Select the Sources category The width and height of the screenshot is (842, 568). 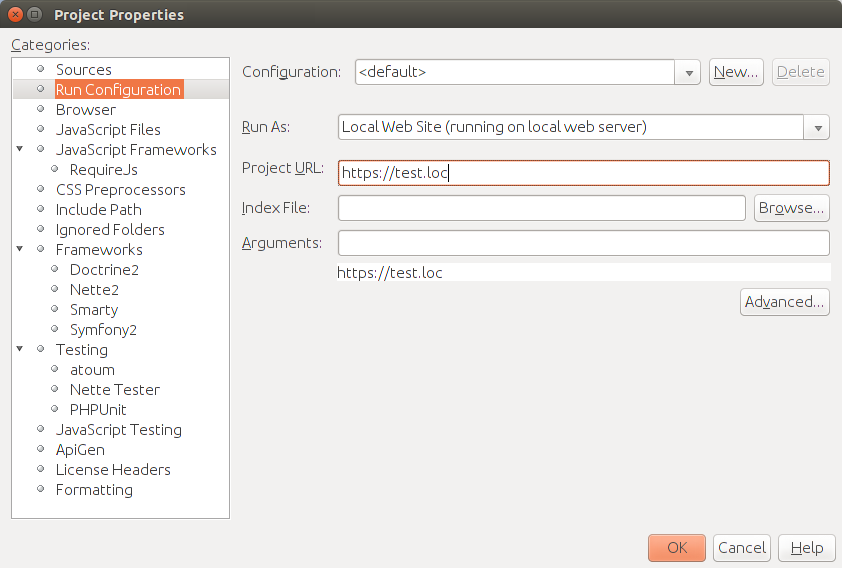(x=84, y=70)
